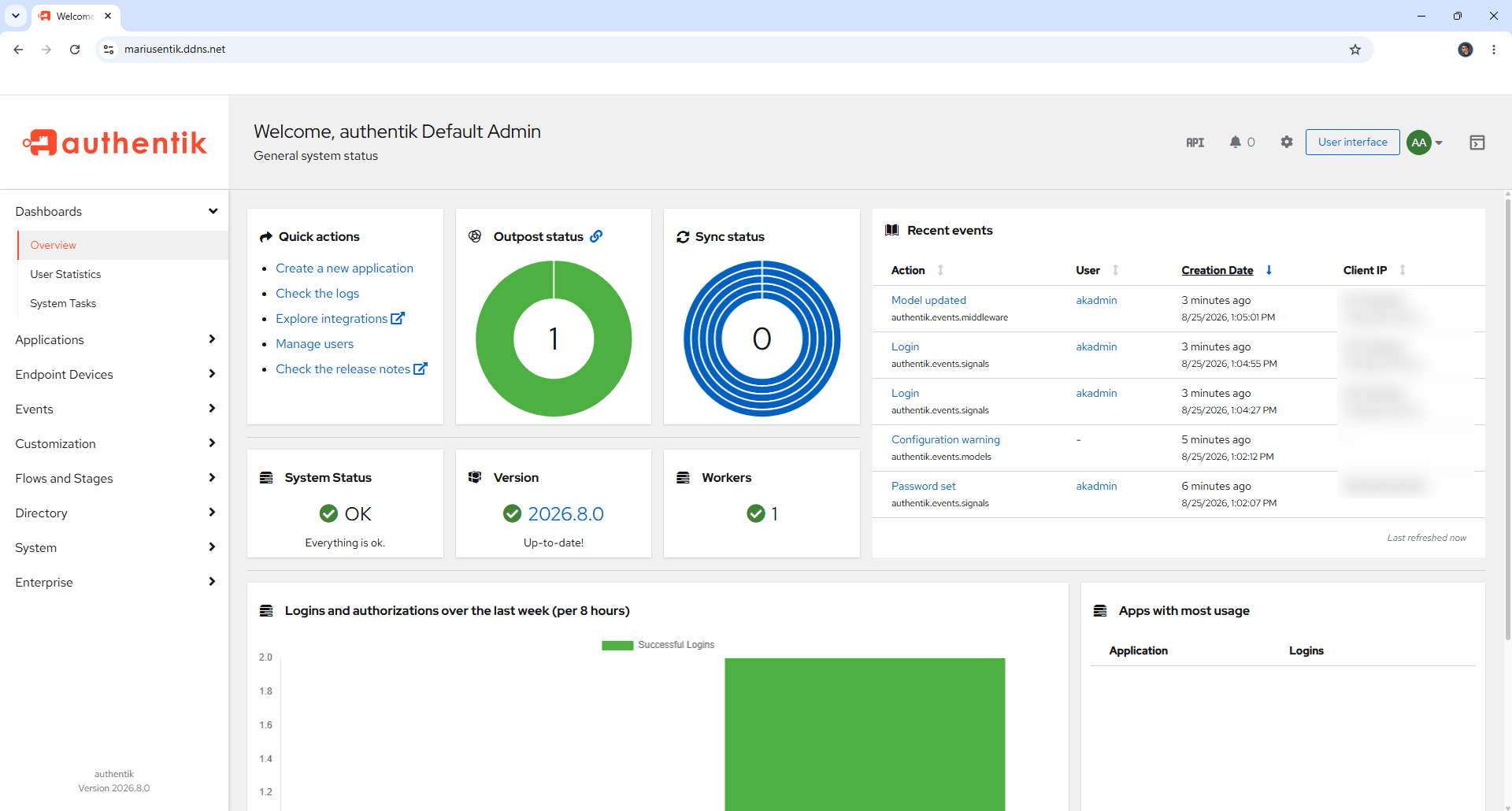1512x811 pixels.
Task: Close the Welcome browser tab
Action: pos(108,16)
